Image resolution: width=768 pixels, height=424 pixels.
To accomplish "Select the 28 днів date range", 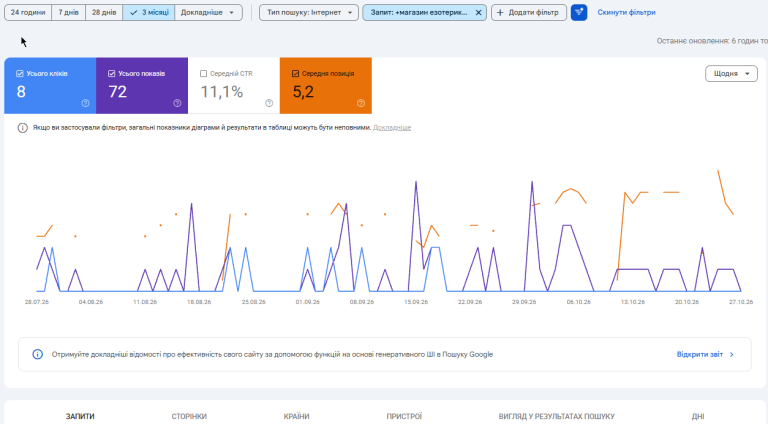I will (x=104, y=12).
